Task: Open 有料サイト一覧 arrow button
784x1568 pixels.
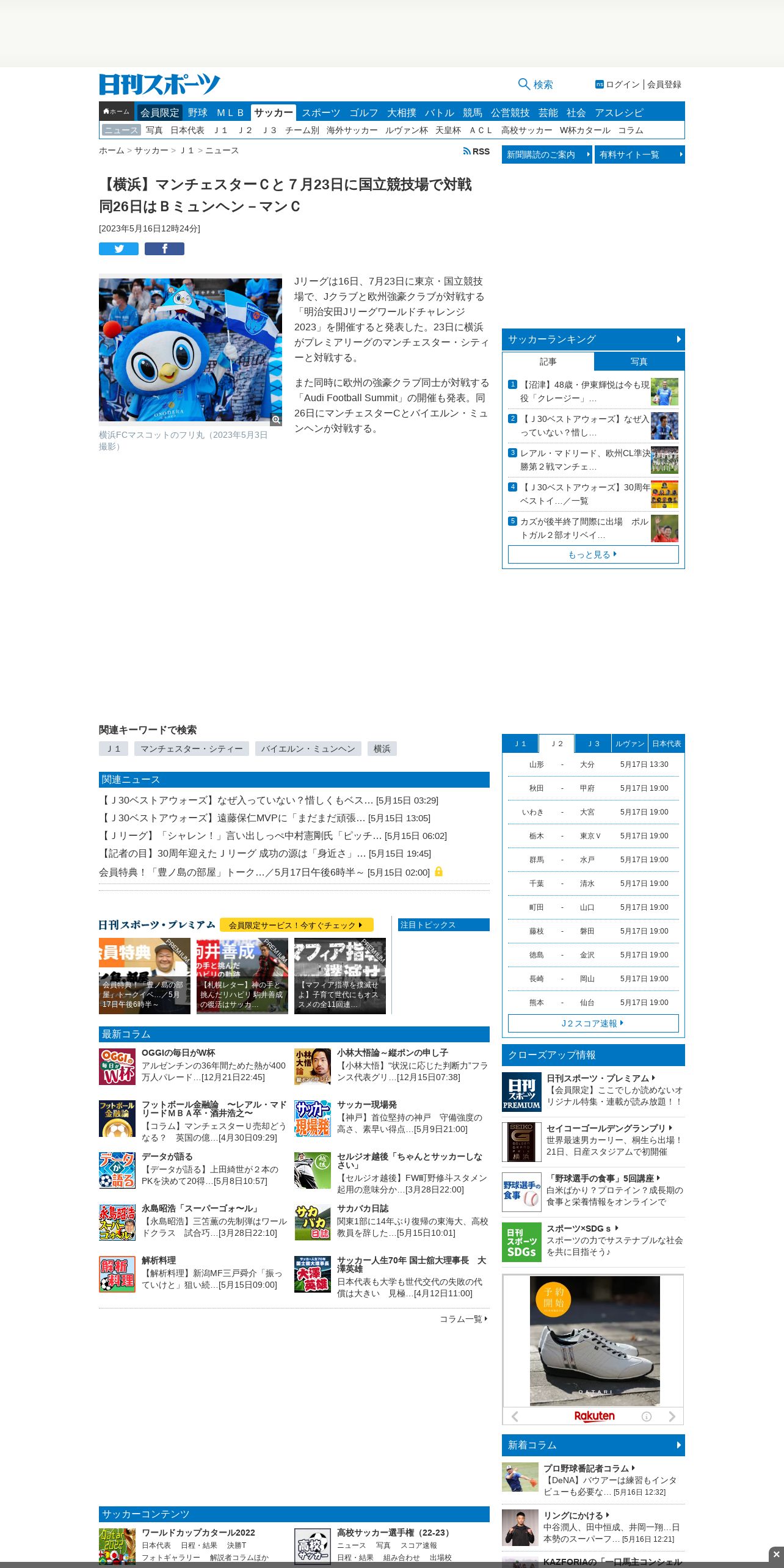Action: pos(640,154)
